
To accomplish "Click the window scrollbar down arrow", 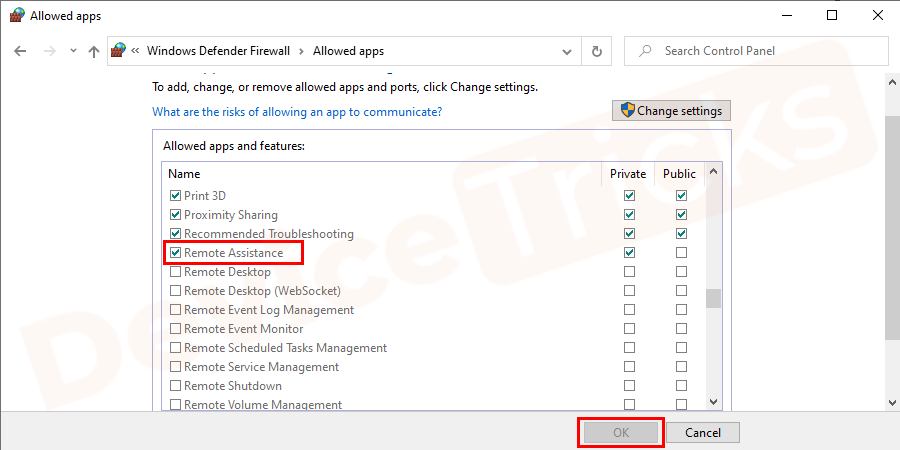I will tap(893, 402).
